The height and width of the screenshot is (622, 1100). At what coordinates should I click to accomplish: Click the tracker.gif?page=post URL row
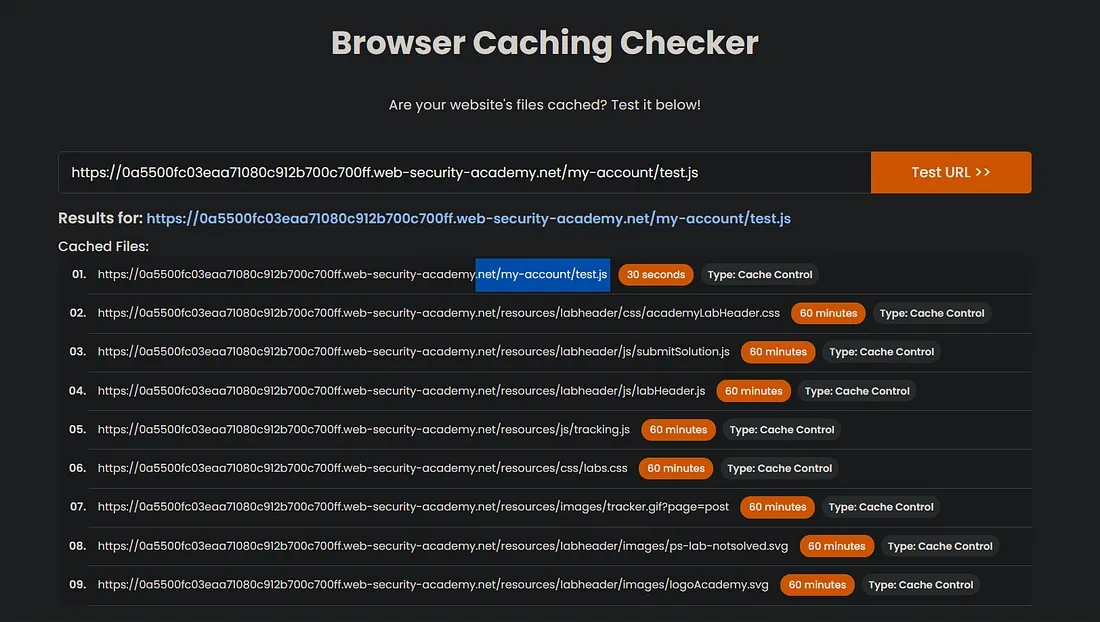click(413, 506)
